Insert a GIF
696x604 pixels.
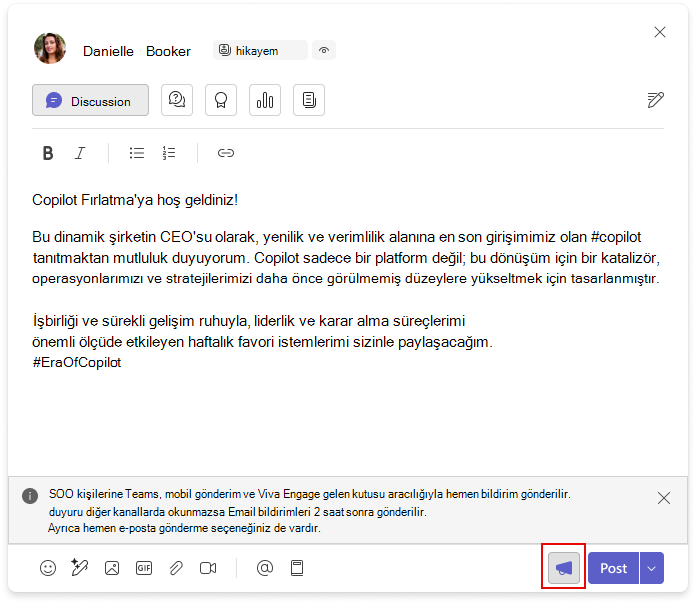tap(144, 568)
